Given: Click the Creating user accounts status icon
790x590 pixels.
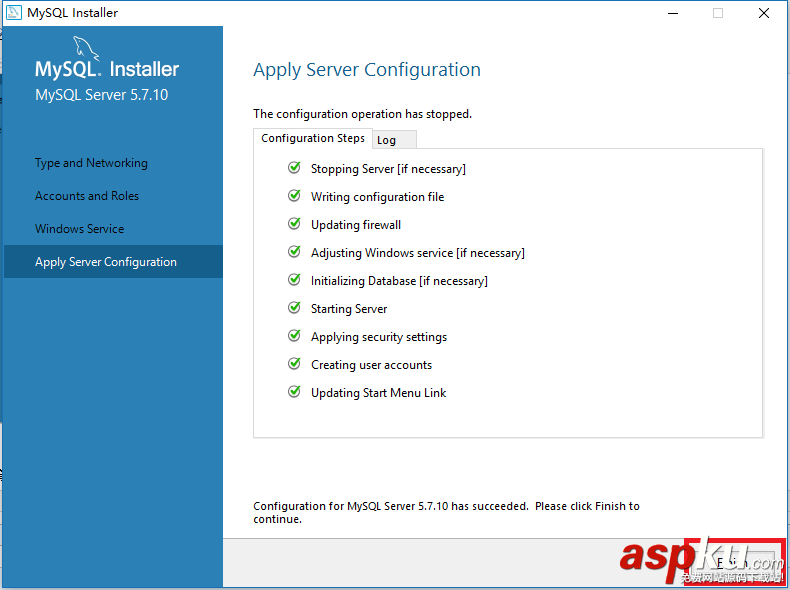Looking at the screenshot, I should click(x=294, y=364).
